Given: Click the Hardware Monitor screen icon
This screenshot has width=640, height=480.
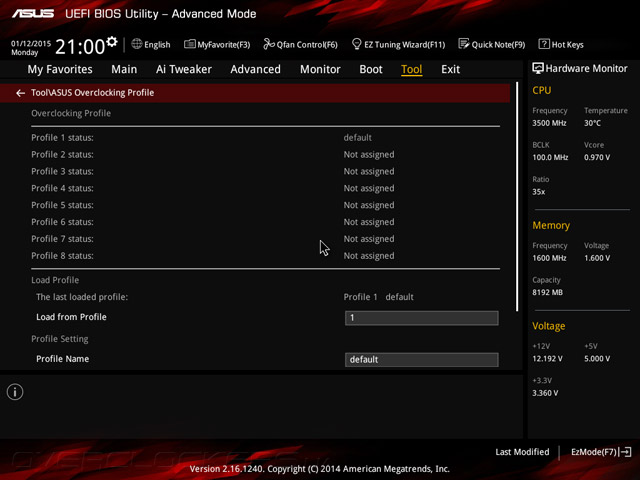Looking at the screenshot, I should (x=538, y=69).
